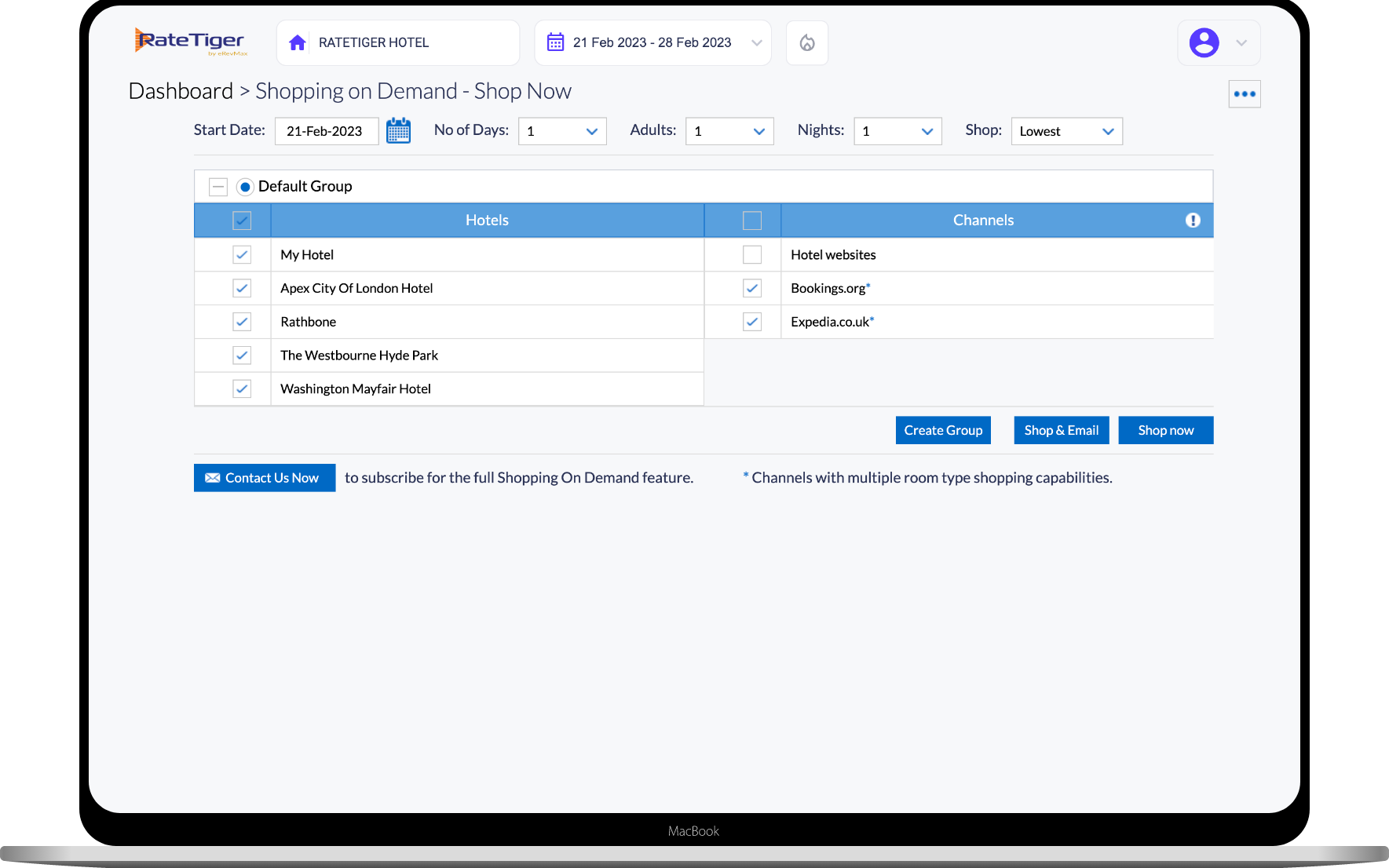Uncheck the Rathbone checkbox

click(242, 322)
